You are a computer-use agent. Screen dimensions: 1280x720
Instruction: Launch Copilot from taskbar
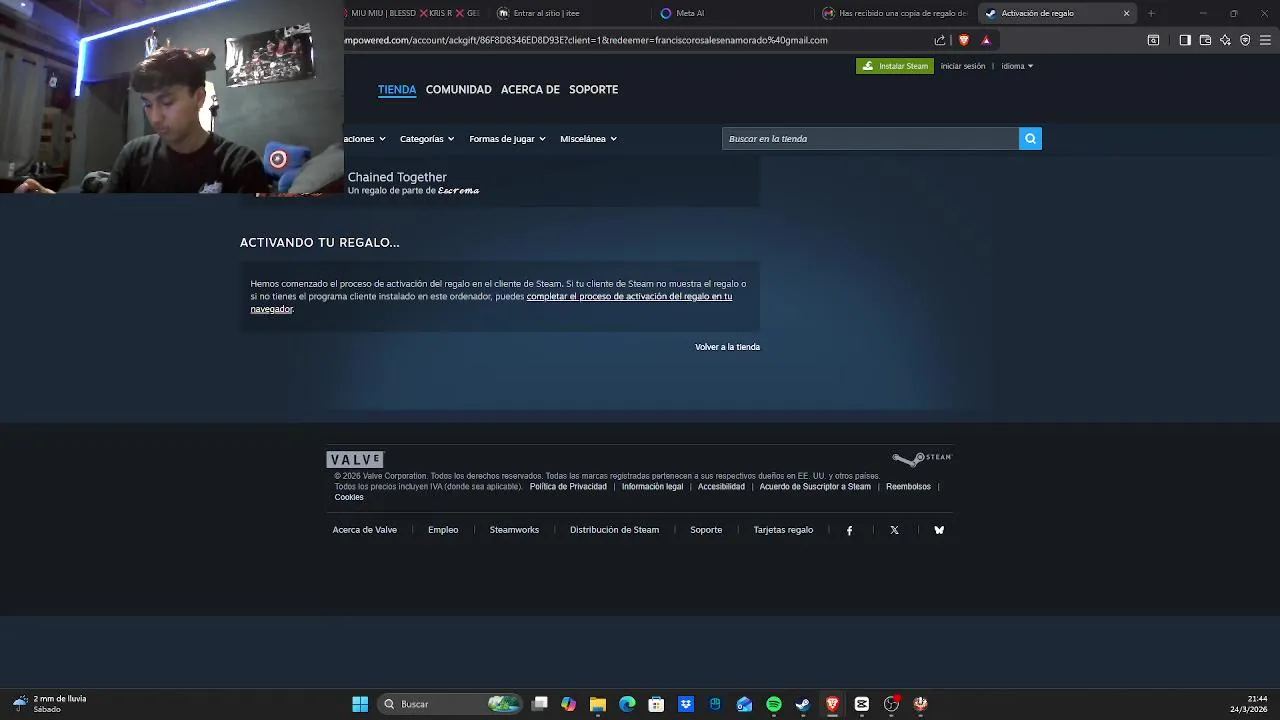pos(569,704)
